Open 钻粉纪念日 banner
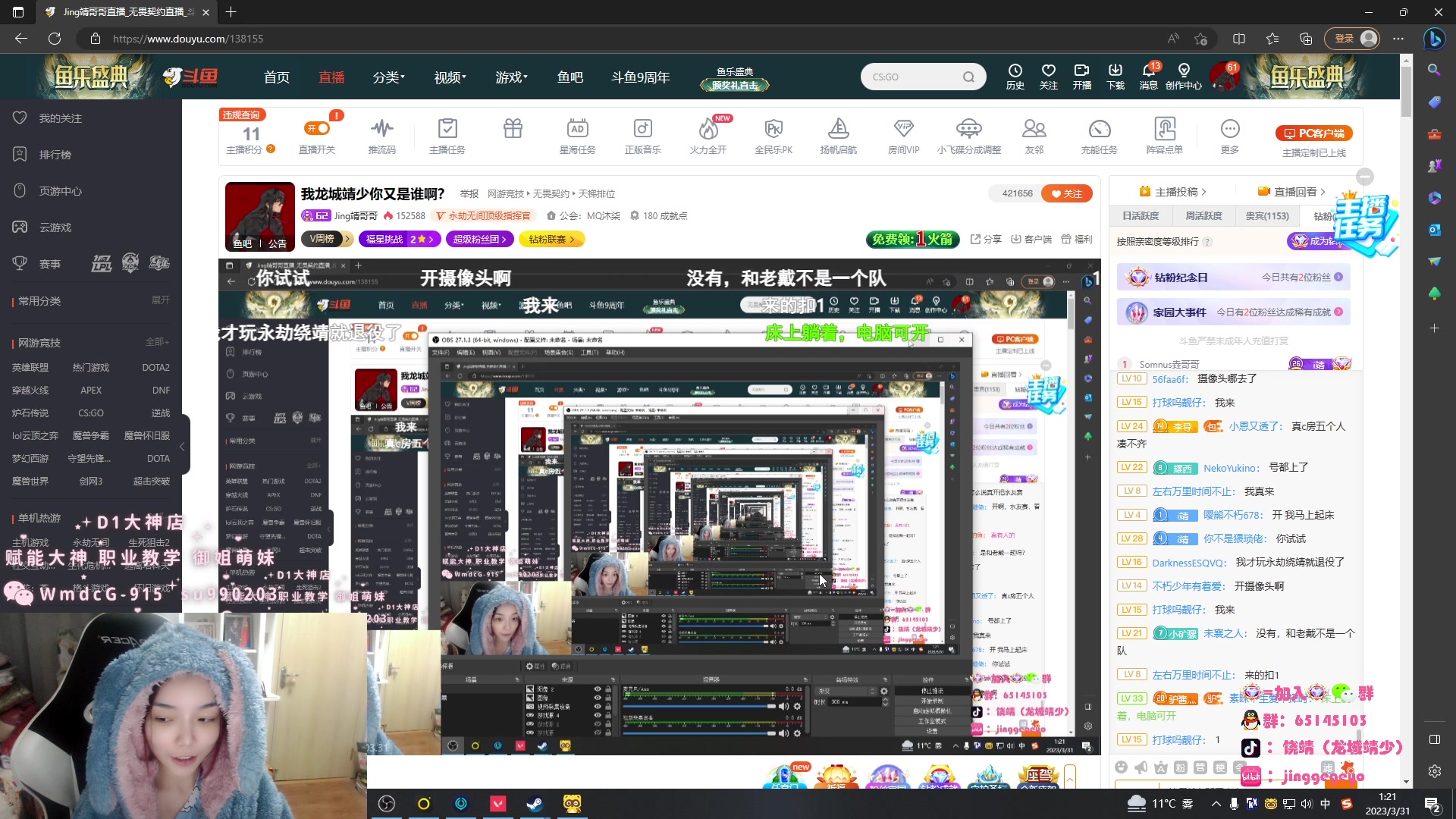This screenshot has width=1456, height=819. coord(1233,278)
